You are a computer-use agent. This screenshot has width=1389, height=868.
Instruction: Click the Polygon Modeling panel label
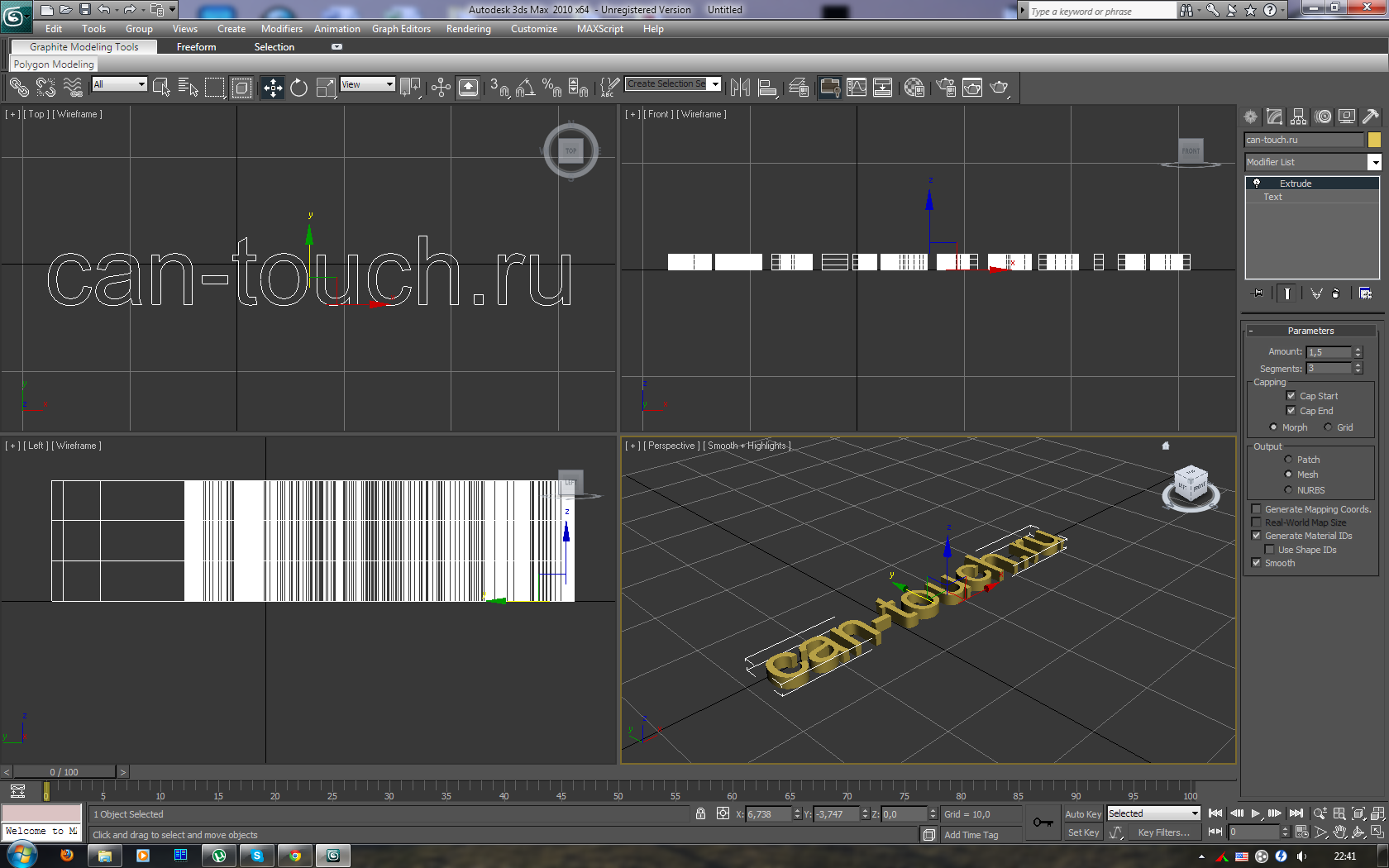coord(54,64)
